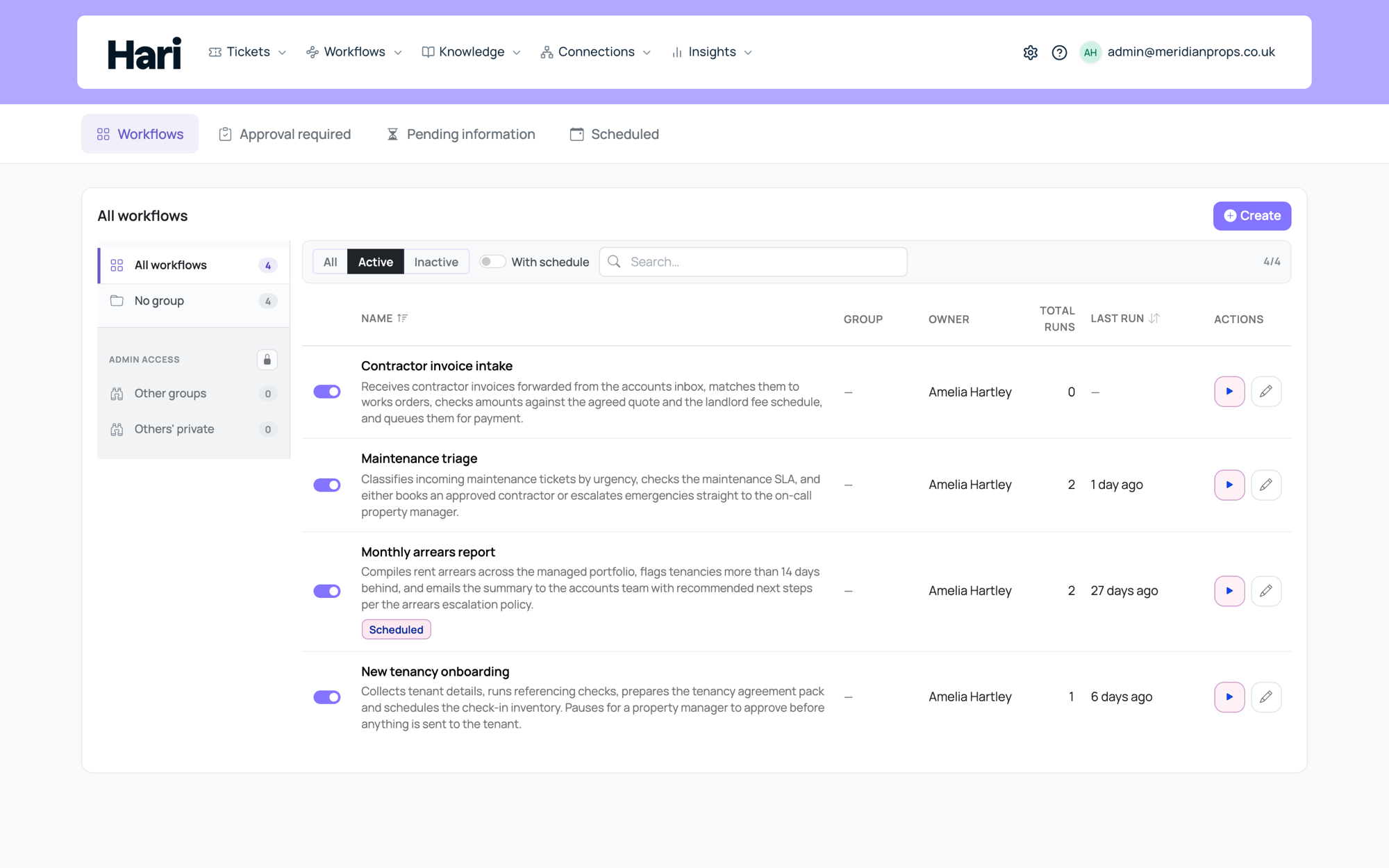Select the Workflows tab
The width and height of the screenshot is (1389, 868).
140,134
